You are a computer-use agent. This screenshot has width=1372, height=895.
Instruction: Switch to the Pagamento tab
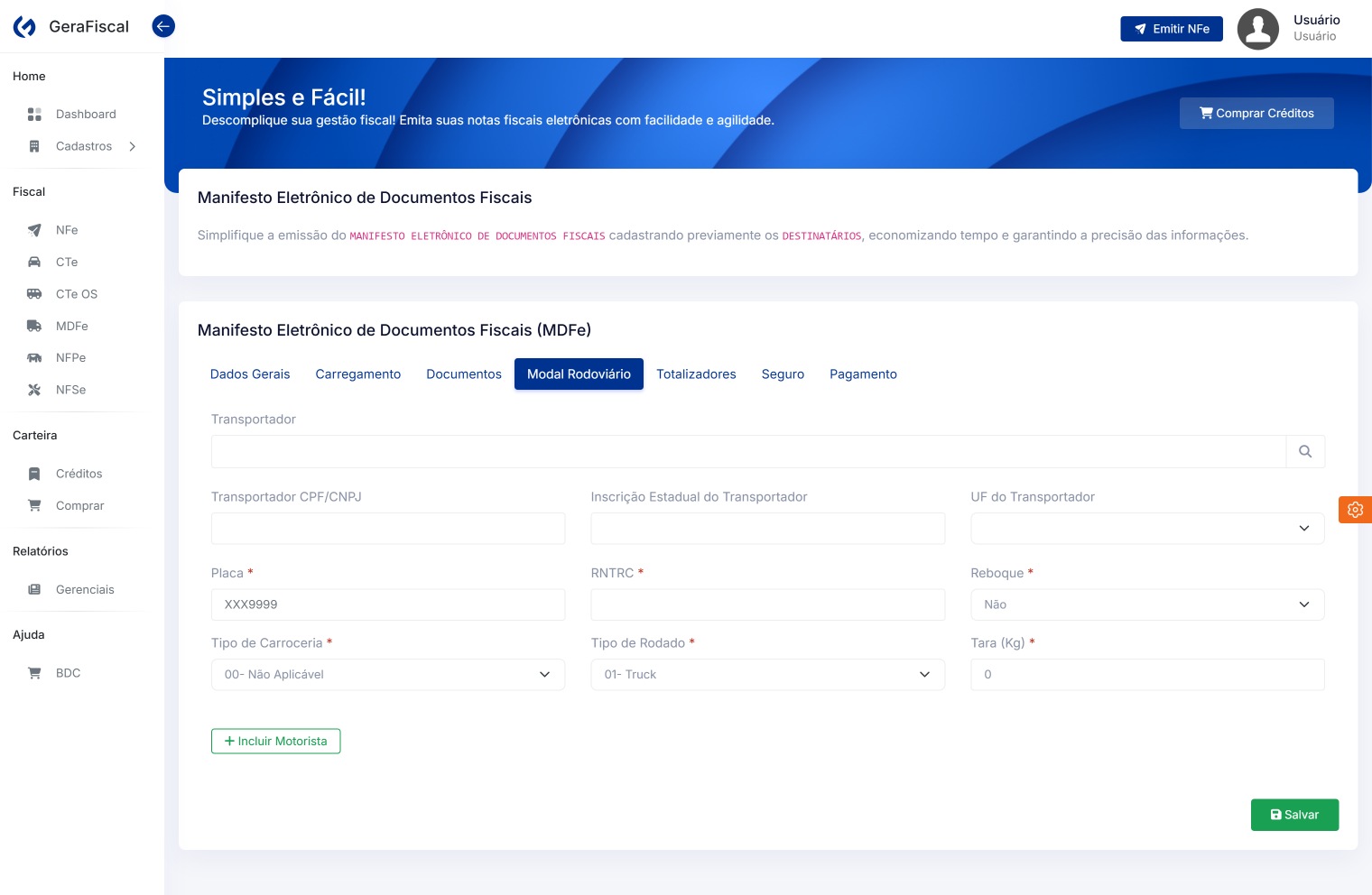[863, 374]
